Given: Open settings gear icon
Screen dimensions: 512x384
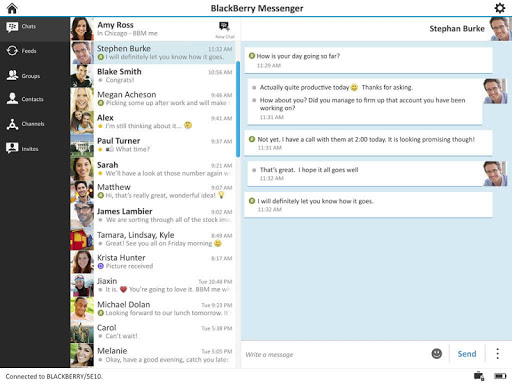Looking at the screenshot, I should pos(499,8).
